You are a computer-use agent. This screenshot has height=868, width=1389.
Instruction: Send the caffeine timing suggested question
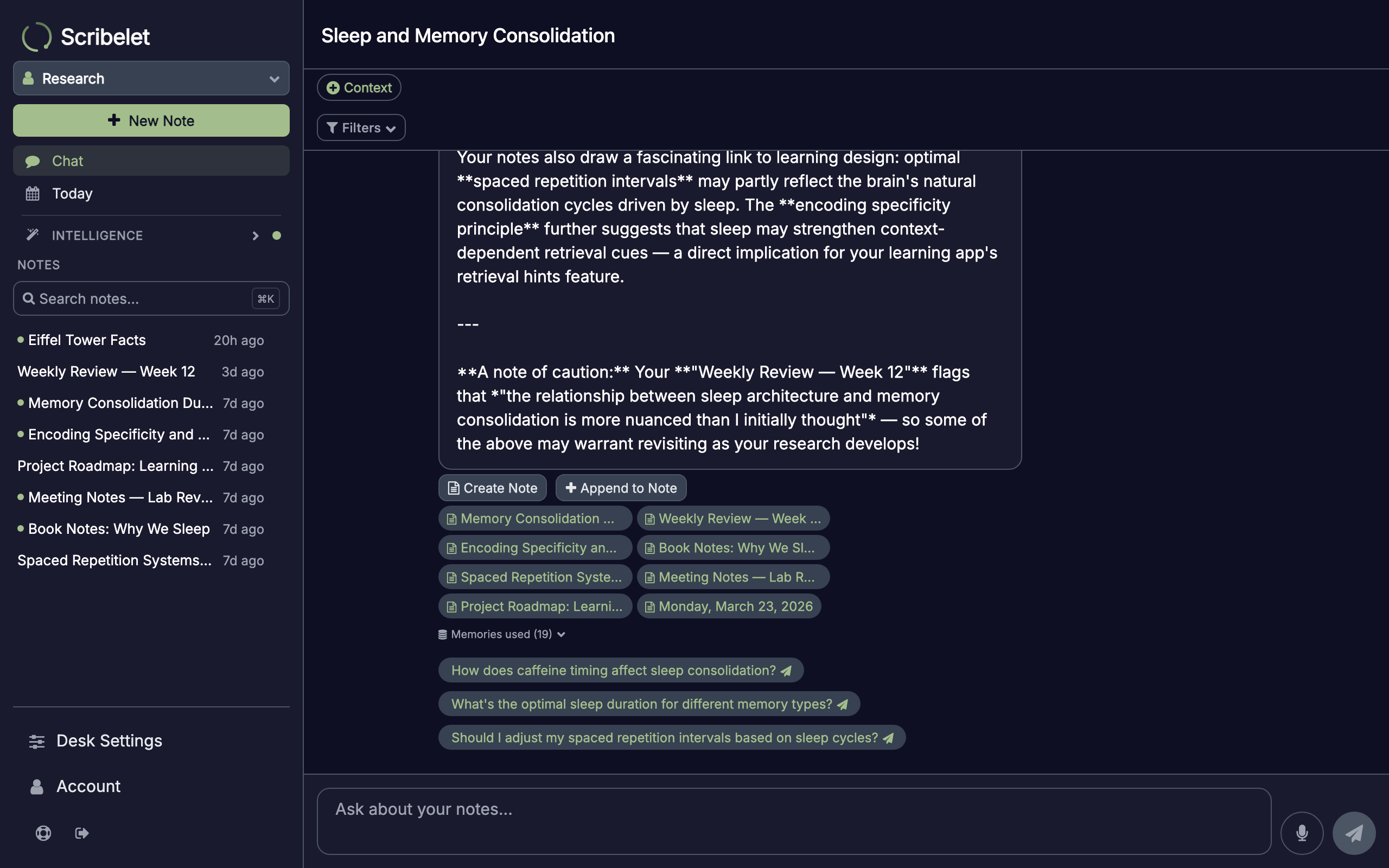coord(621,670)
